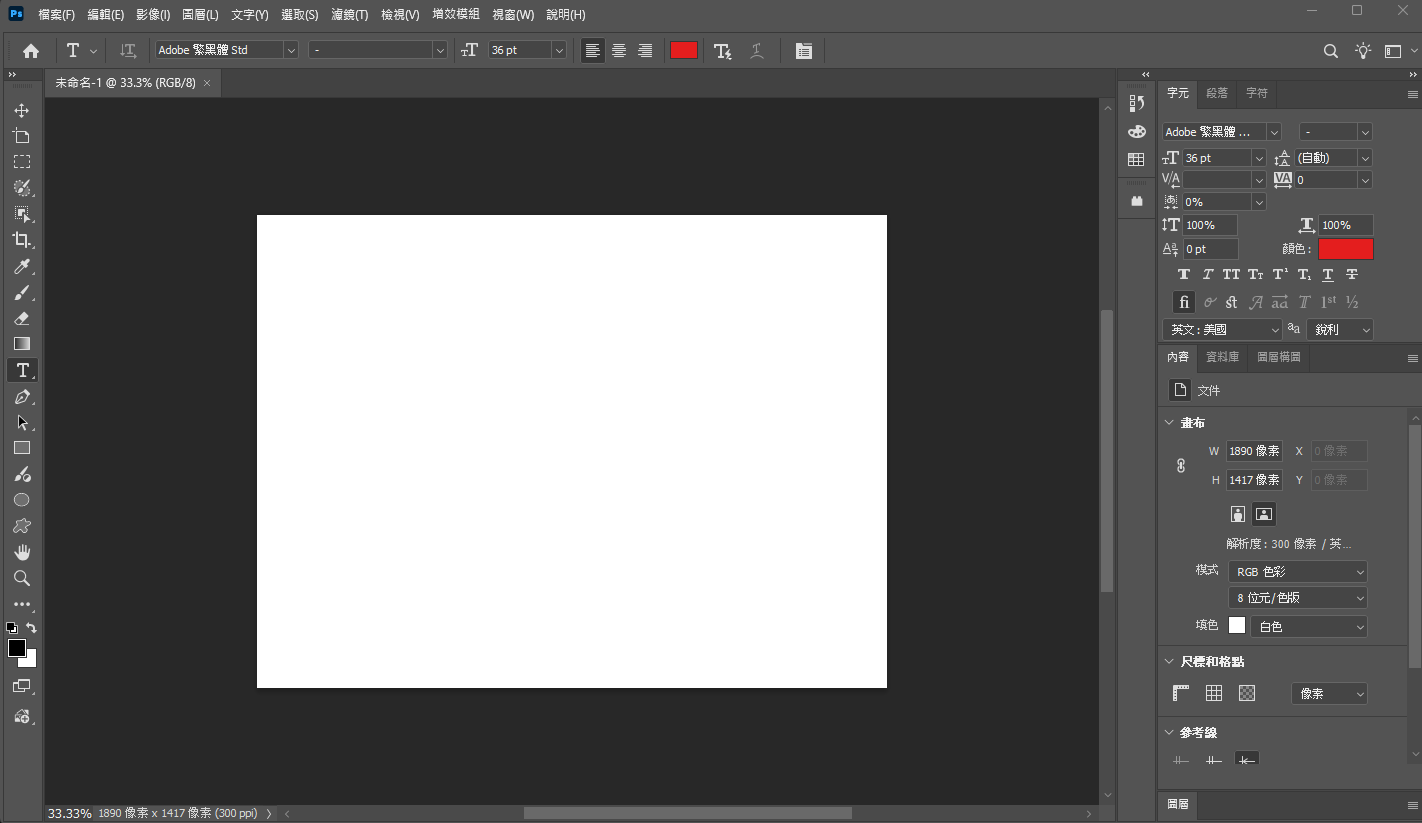The image size is (1422, 823).
Task: Select the Move tool
Action: coord(22,110)
